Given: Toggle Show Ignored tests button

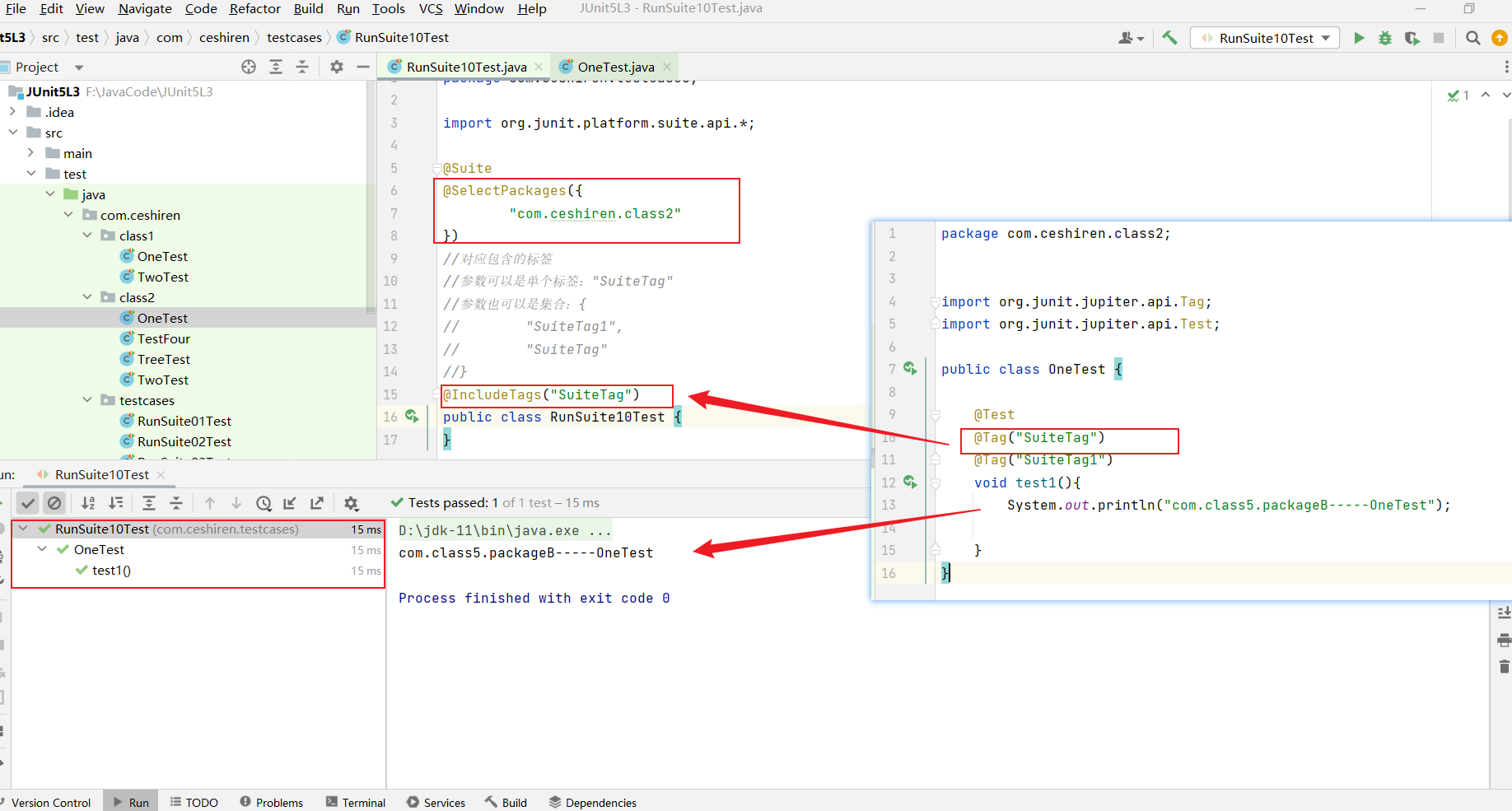Looking at the screenshot, I should [54, 503].
